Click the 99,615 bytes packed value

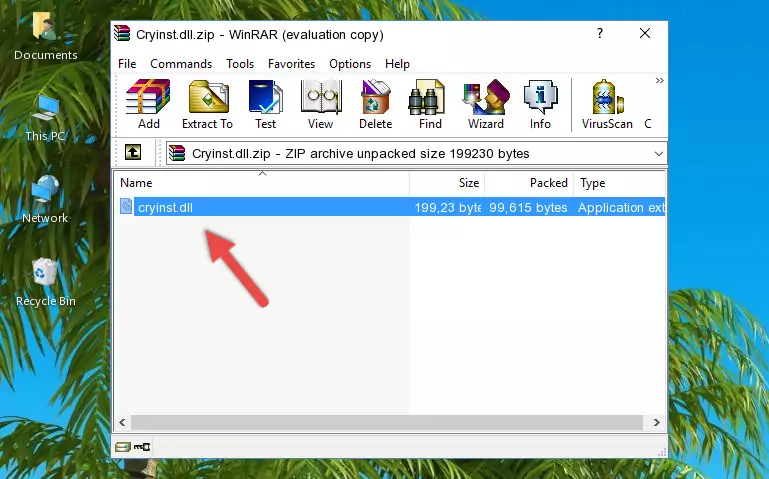528,207
